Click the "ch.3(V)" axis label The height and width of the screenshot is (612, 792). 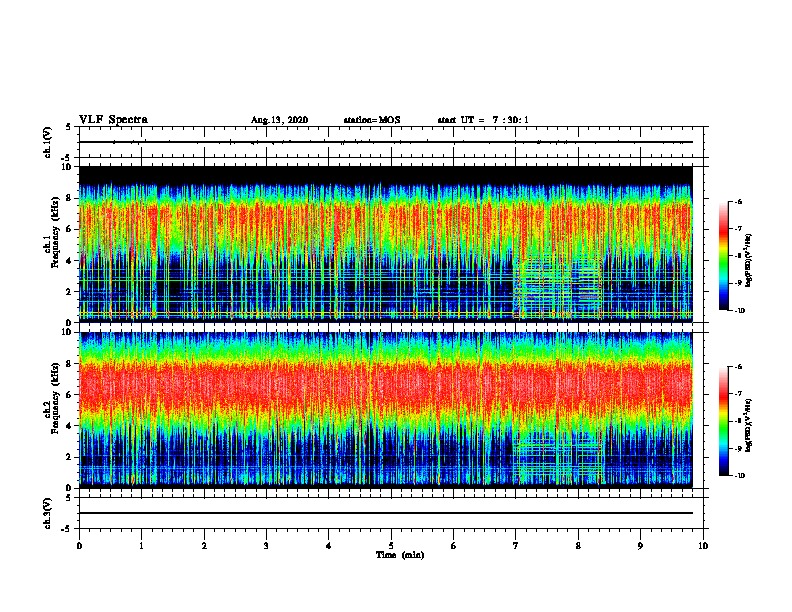[x=48, y=513]
